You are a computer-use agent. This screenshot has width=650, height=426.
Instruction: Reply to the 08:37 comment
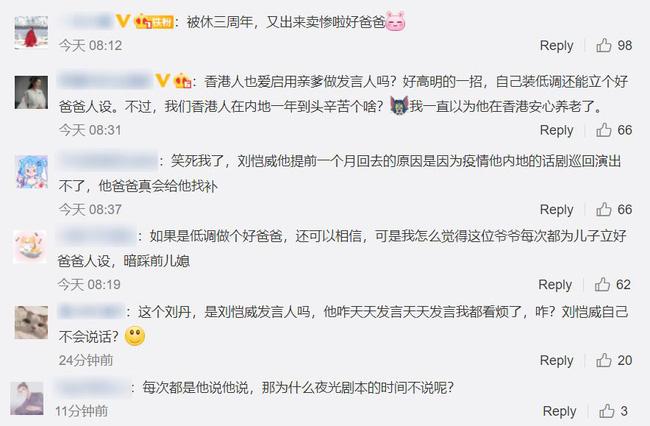click(556, 210)
